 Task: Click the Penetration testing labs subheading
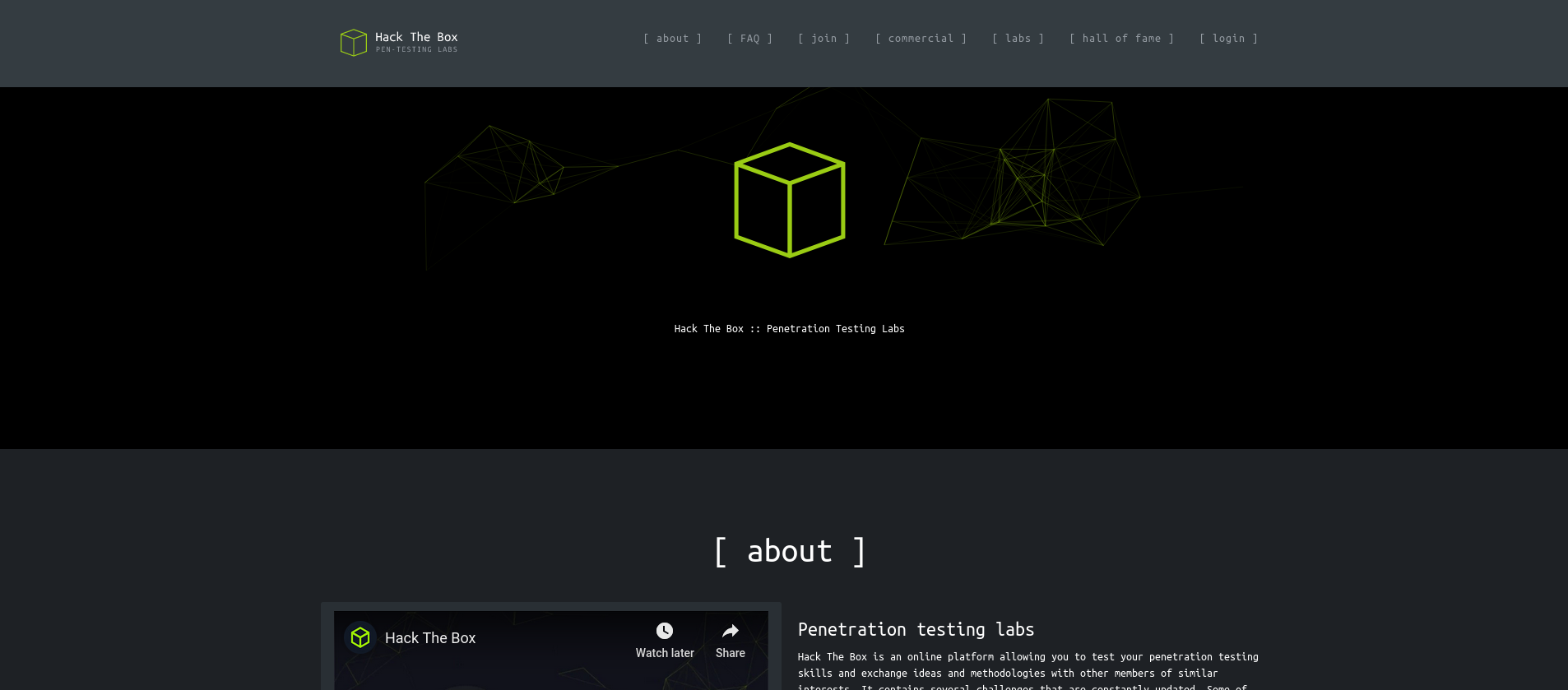[x=916, y=630]
